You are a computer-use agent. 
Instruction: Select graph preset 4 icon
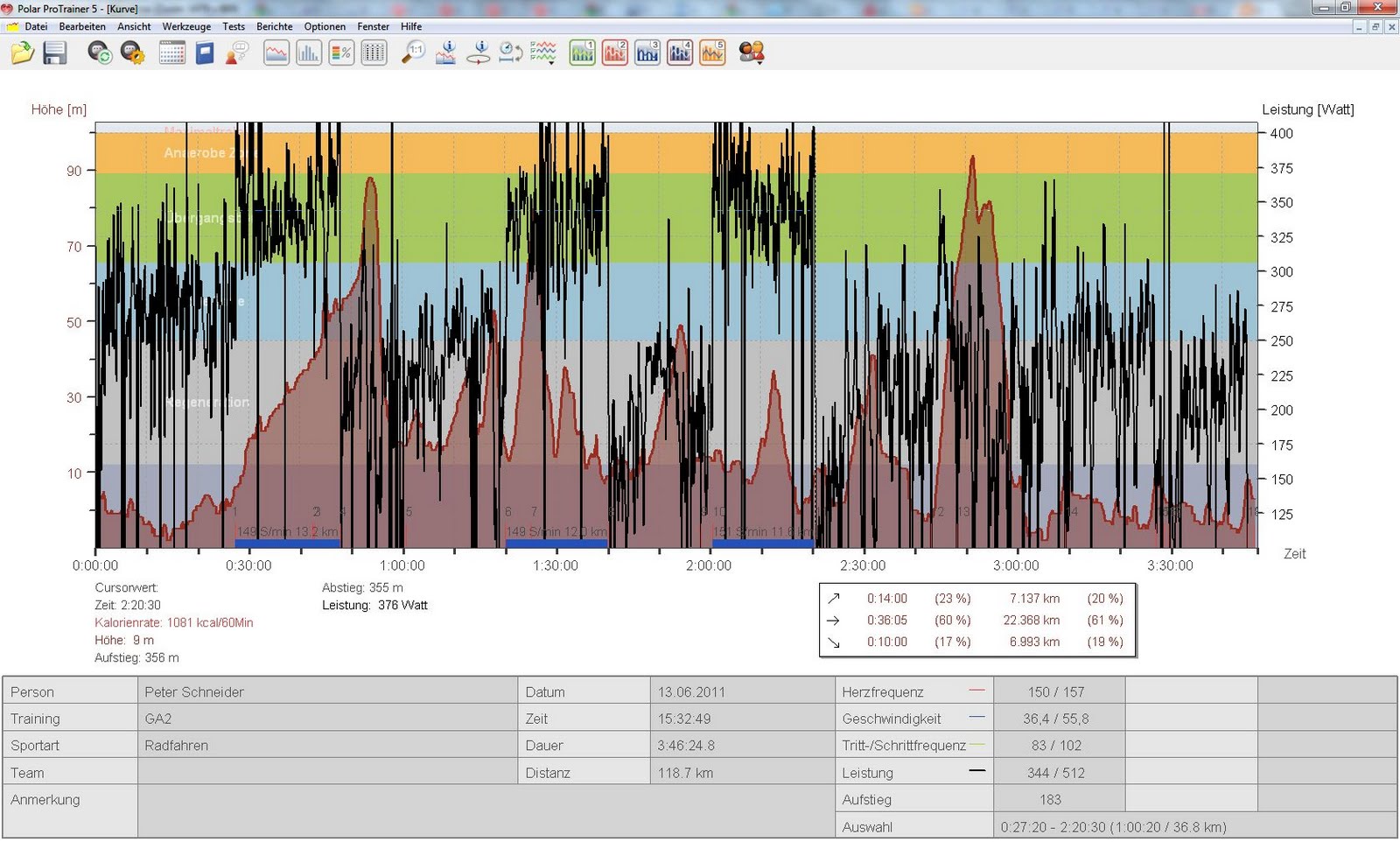click(680, 53)
